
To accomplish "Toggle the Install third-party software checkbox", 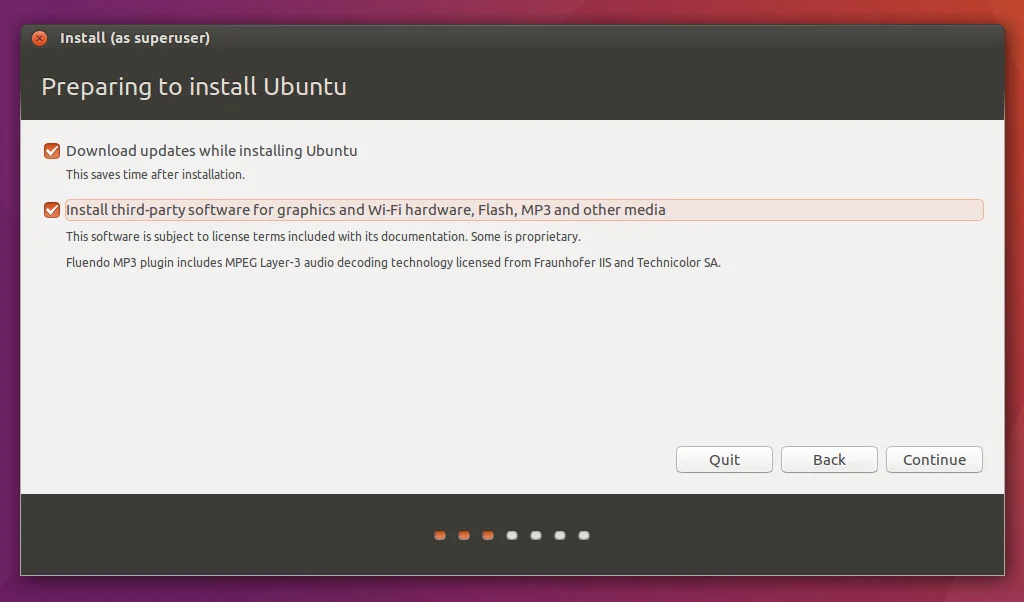I will pos(52,210).
